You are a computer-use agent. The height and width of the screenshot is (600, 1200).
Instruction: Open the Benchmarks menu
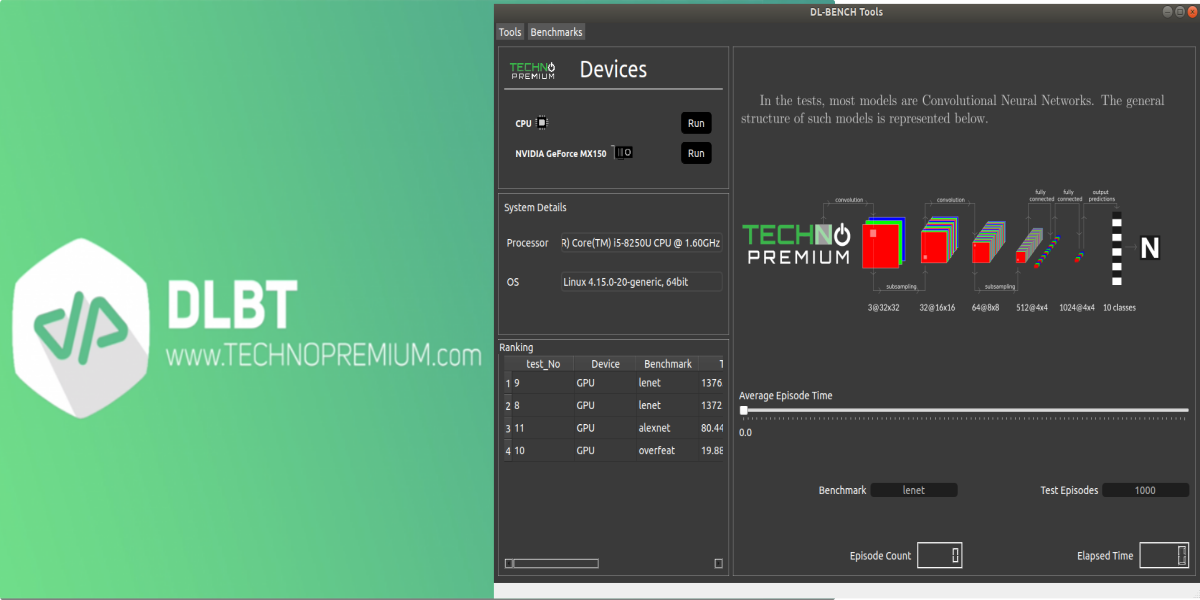pos(556,32)
